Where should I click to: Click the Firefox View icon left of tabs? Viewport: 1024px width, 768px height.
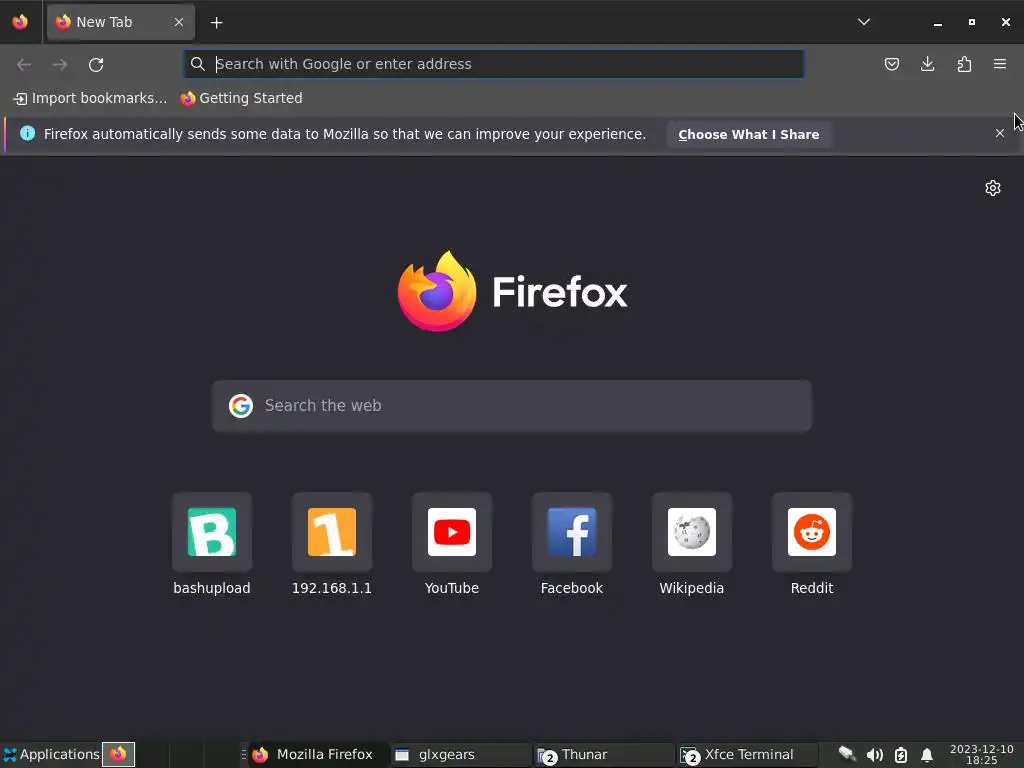pos(20,22)
